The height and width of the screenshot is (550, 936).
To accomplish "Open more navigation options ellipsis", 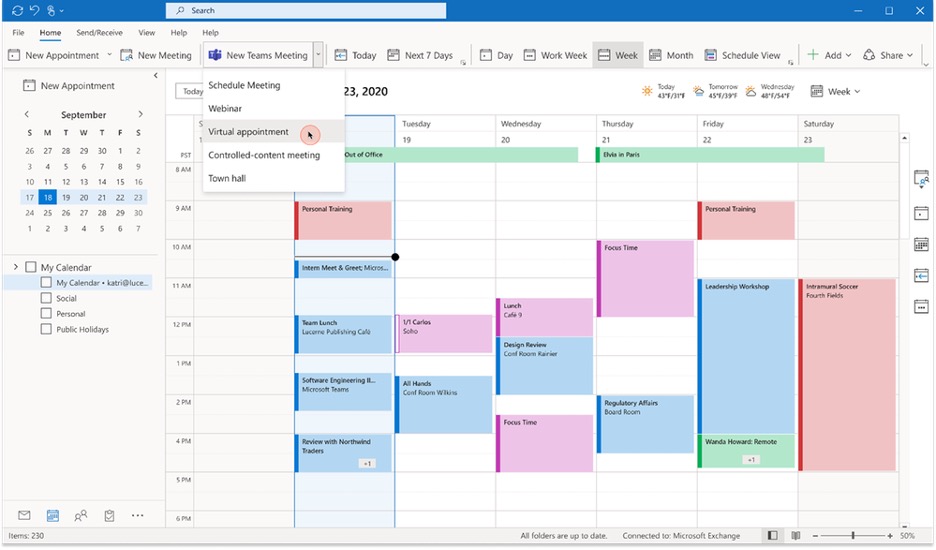I will [x=137, y=515].
